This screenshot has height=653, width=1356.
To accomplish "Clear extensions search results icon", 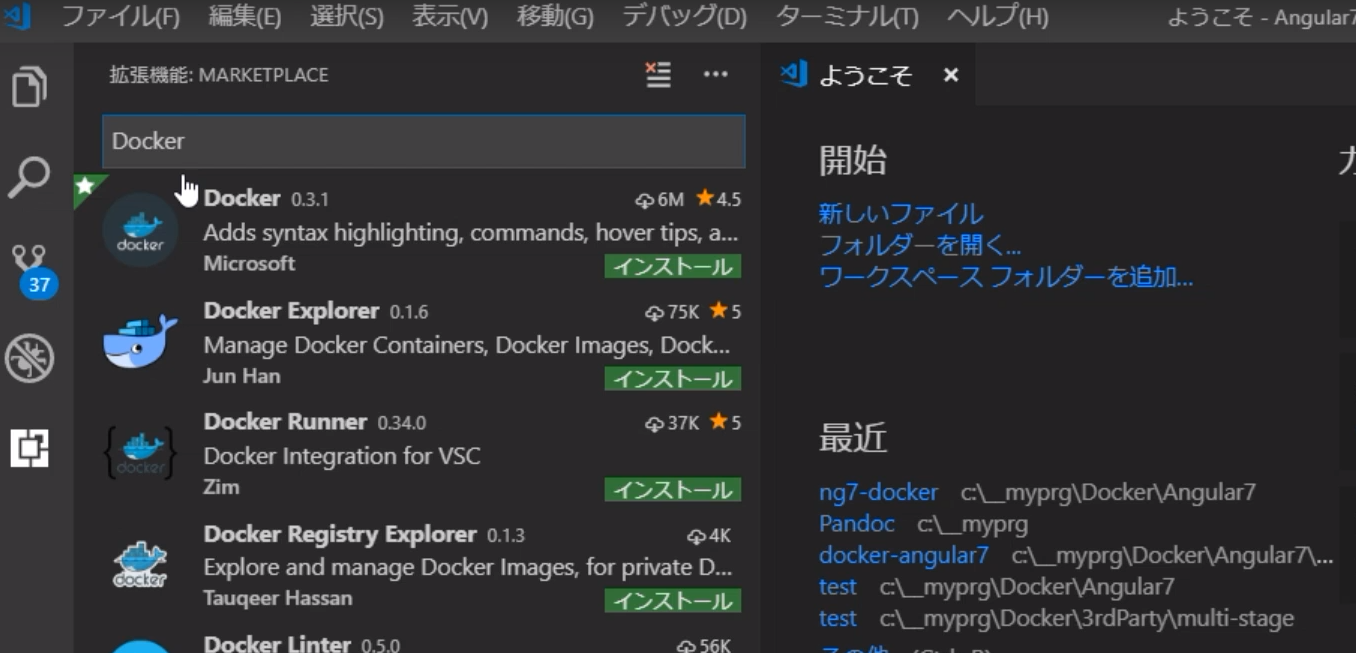I will click(657, 75).
